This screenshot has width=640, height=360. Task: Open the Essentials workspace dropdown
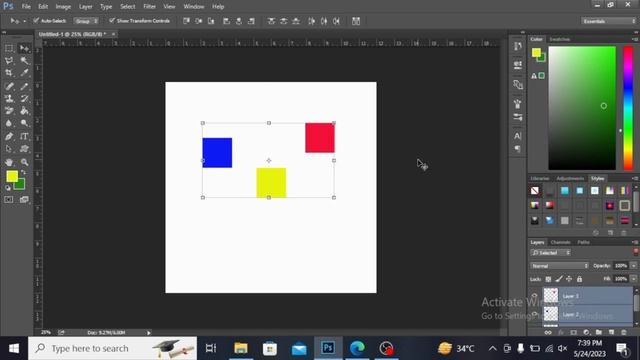[608, 21]
